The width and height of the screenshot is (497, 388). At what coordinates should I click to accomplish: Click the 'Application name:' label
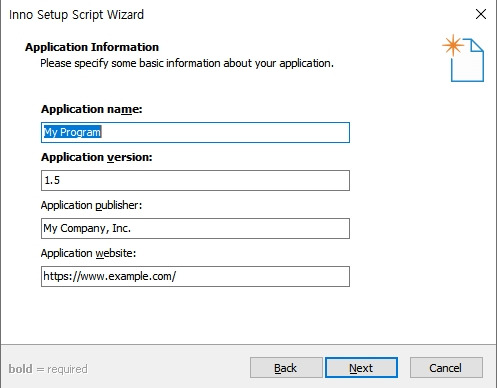(92, 109)
